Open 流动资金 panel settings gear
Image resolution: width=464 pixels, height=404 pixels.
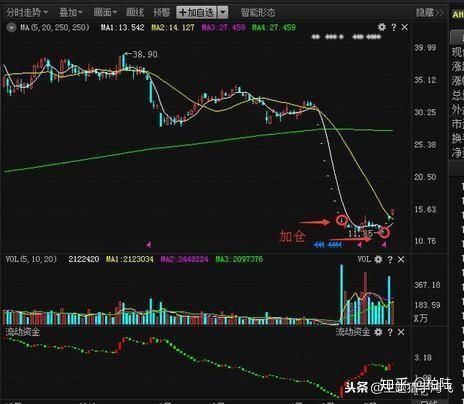click(378, 332)
